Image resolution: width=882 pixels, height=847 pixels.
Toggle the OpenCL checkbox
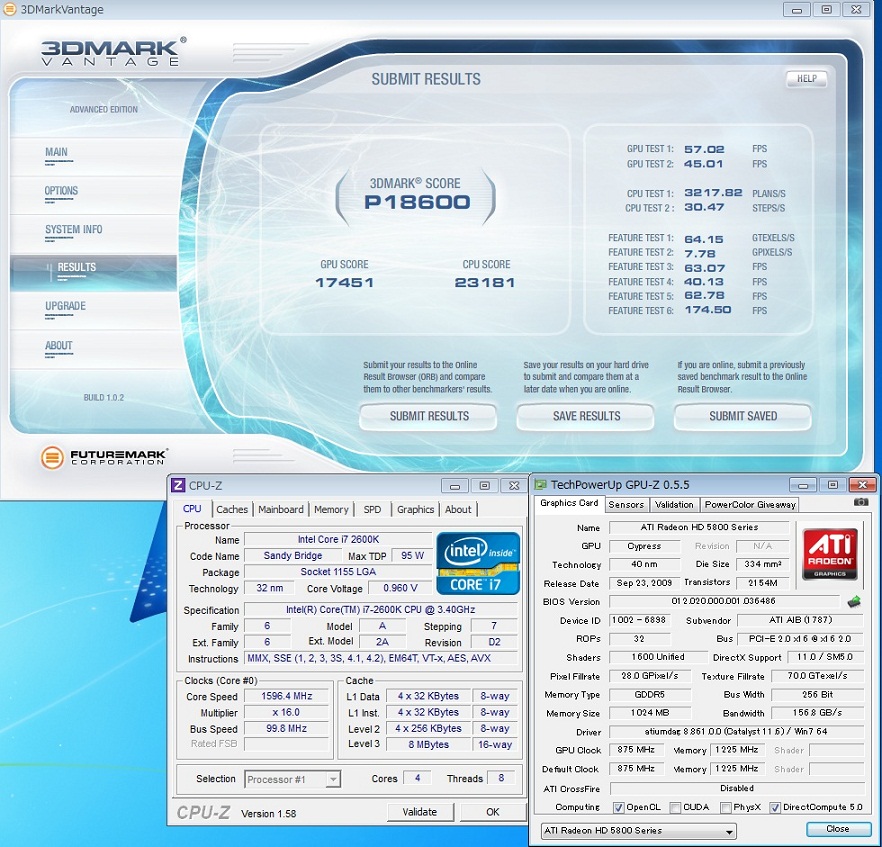click(x=617, y=807)
